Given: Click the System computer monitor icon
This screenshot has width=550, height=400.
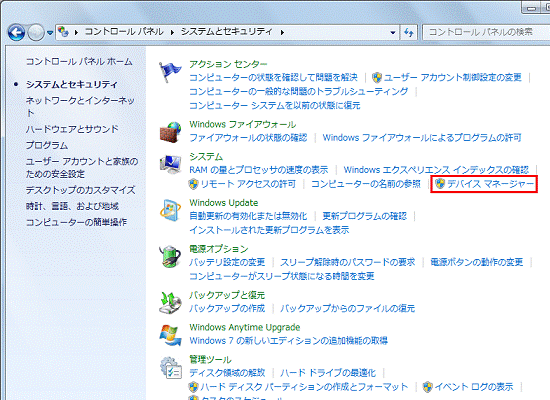Looking at the screenshot, I should tap(170, 164).
